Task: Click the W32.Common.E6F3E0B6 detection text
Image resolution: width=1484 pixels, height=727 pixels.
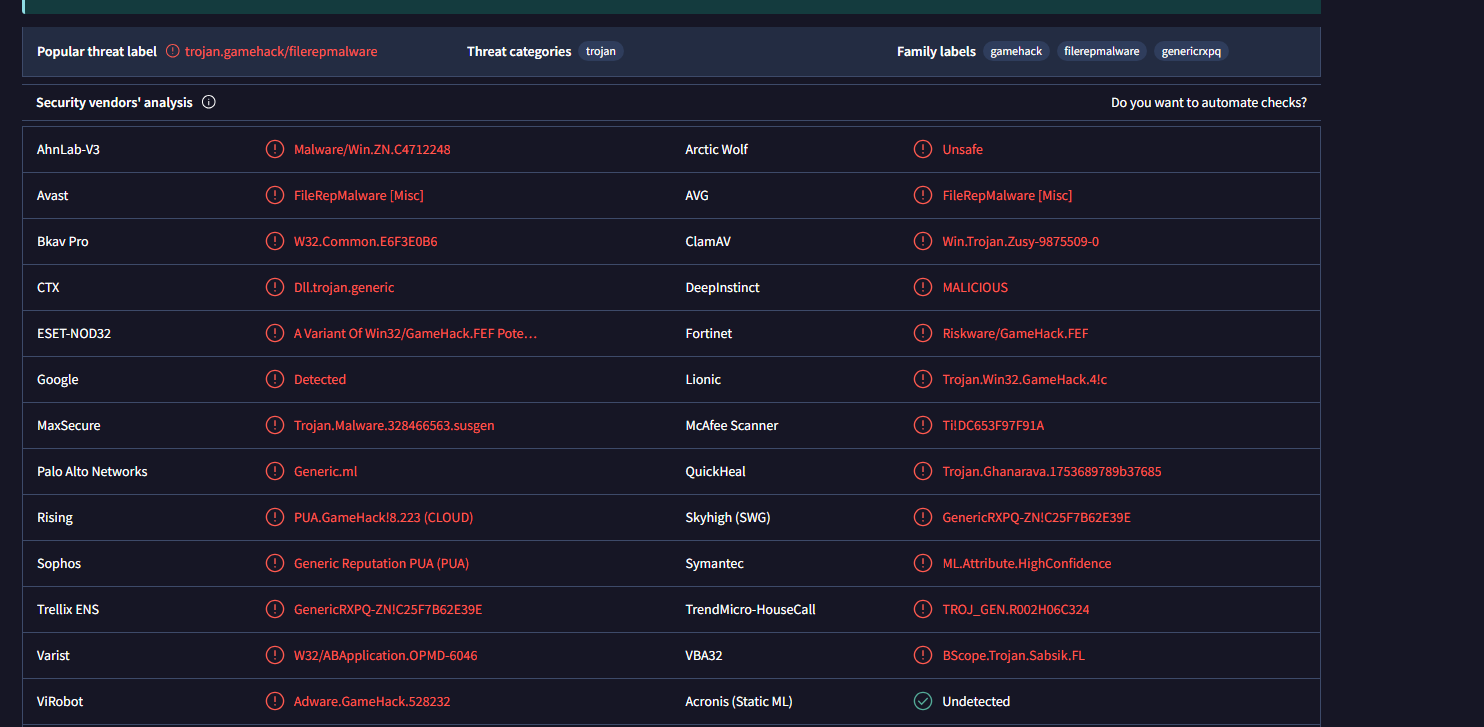Action: tap(366, 241)
